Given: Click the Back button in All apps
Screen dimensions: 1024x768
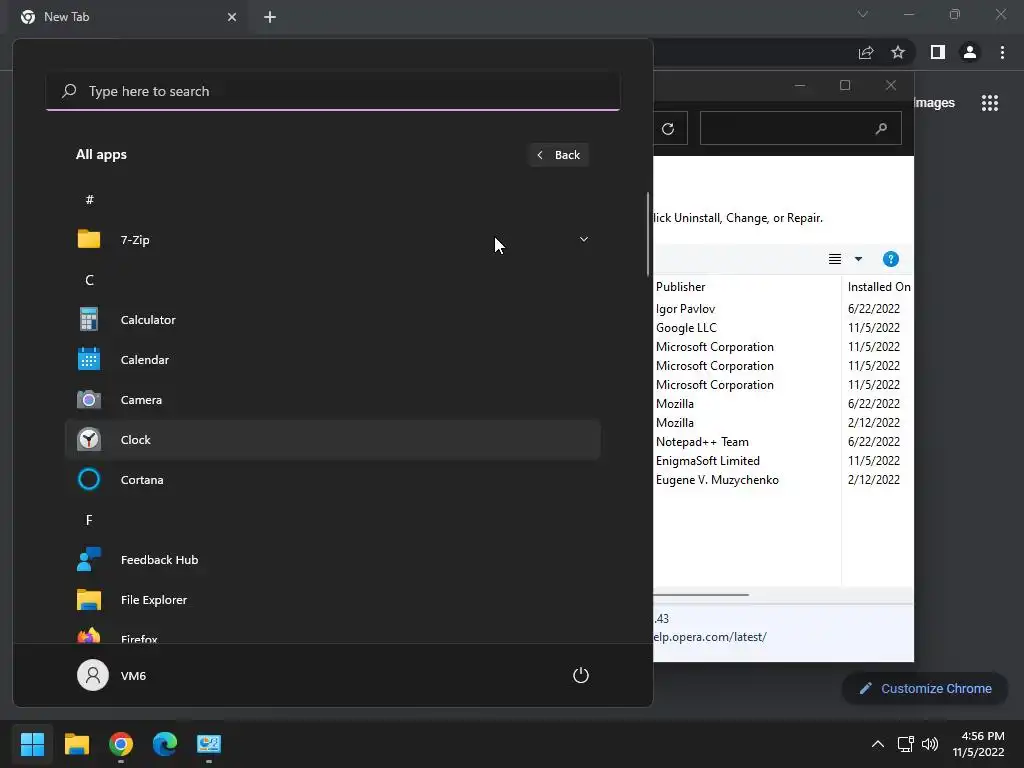Looking at the screenshot, I should pos(558,155).
